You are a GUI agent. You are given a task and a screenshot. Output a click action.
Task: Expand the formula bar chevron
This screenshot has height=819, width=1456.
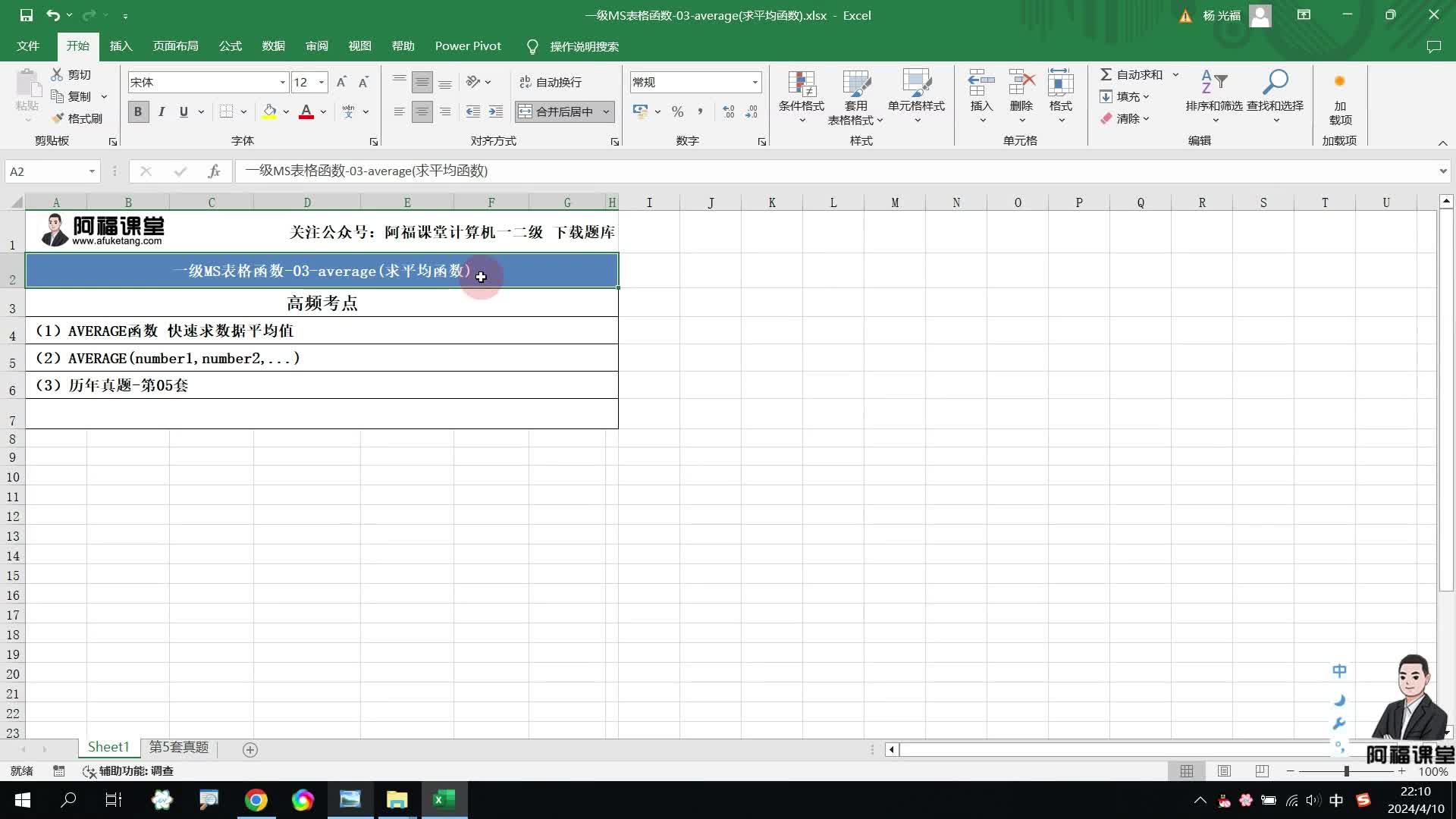coord(1442,171)
